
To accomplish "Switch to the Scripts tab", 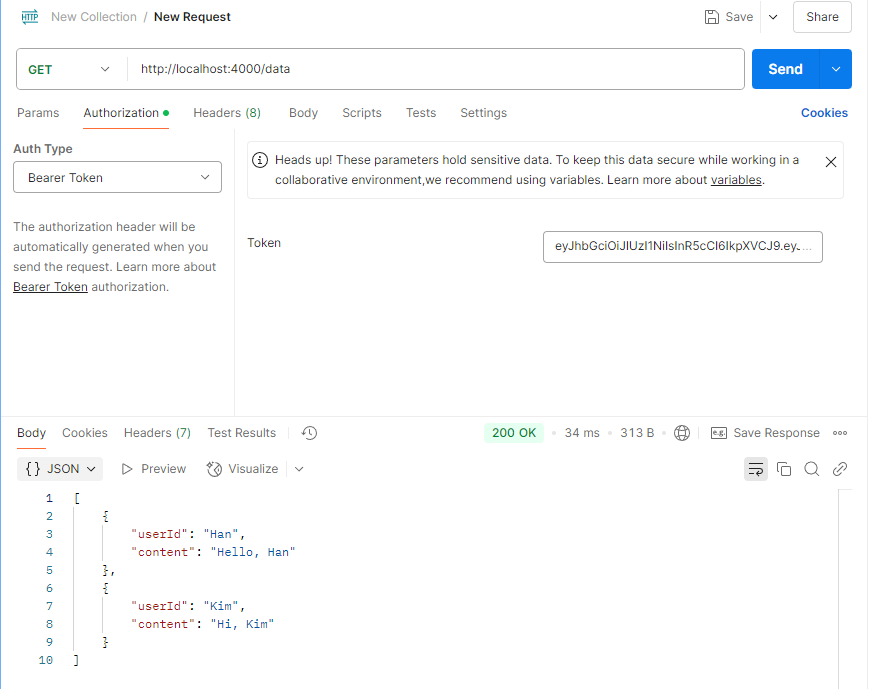I will coord(361,113).
